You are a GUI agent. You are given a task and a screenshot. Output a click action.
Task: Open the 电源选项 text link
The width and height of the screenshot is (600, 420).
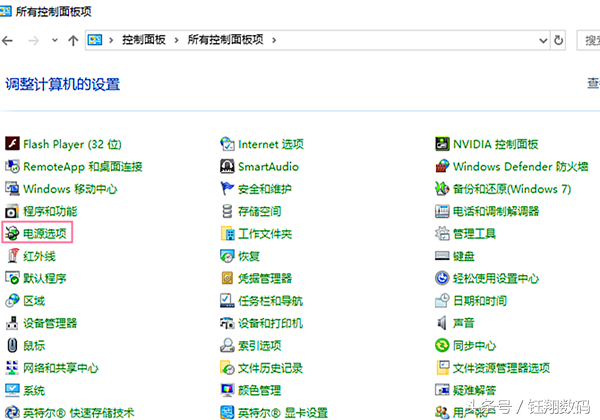click(x=45, y=233)
